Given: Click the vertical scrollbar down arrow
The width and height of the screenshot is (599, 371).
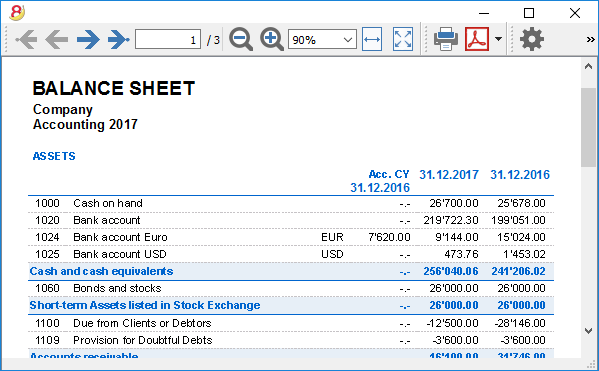Looking at the screenshot, I should (x=588, y=331).
